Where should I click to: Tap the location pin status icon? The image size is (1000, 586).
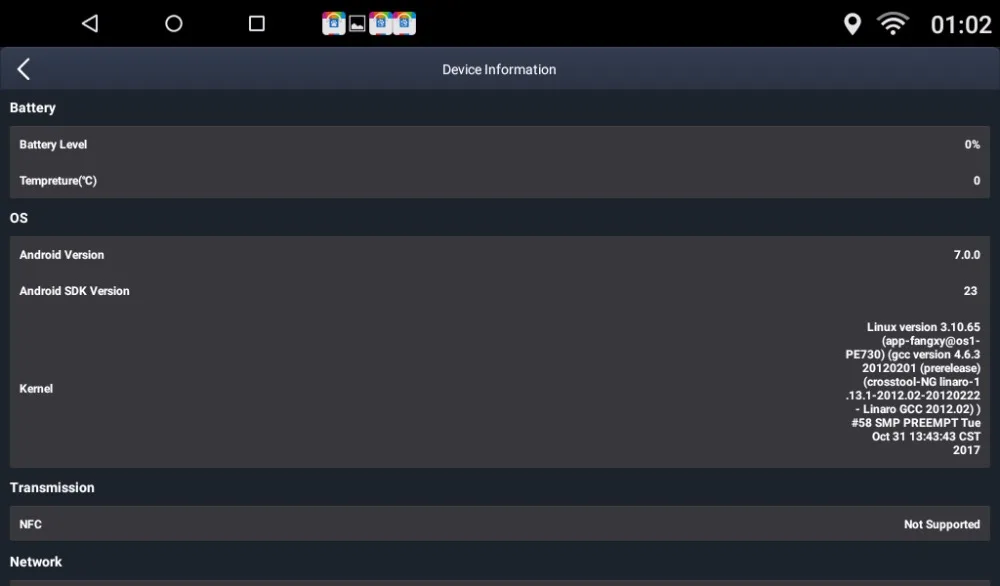tap(852, 24)
